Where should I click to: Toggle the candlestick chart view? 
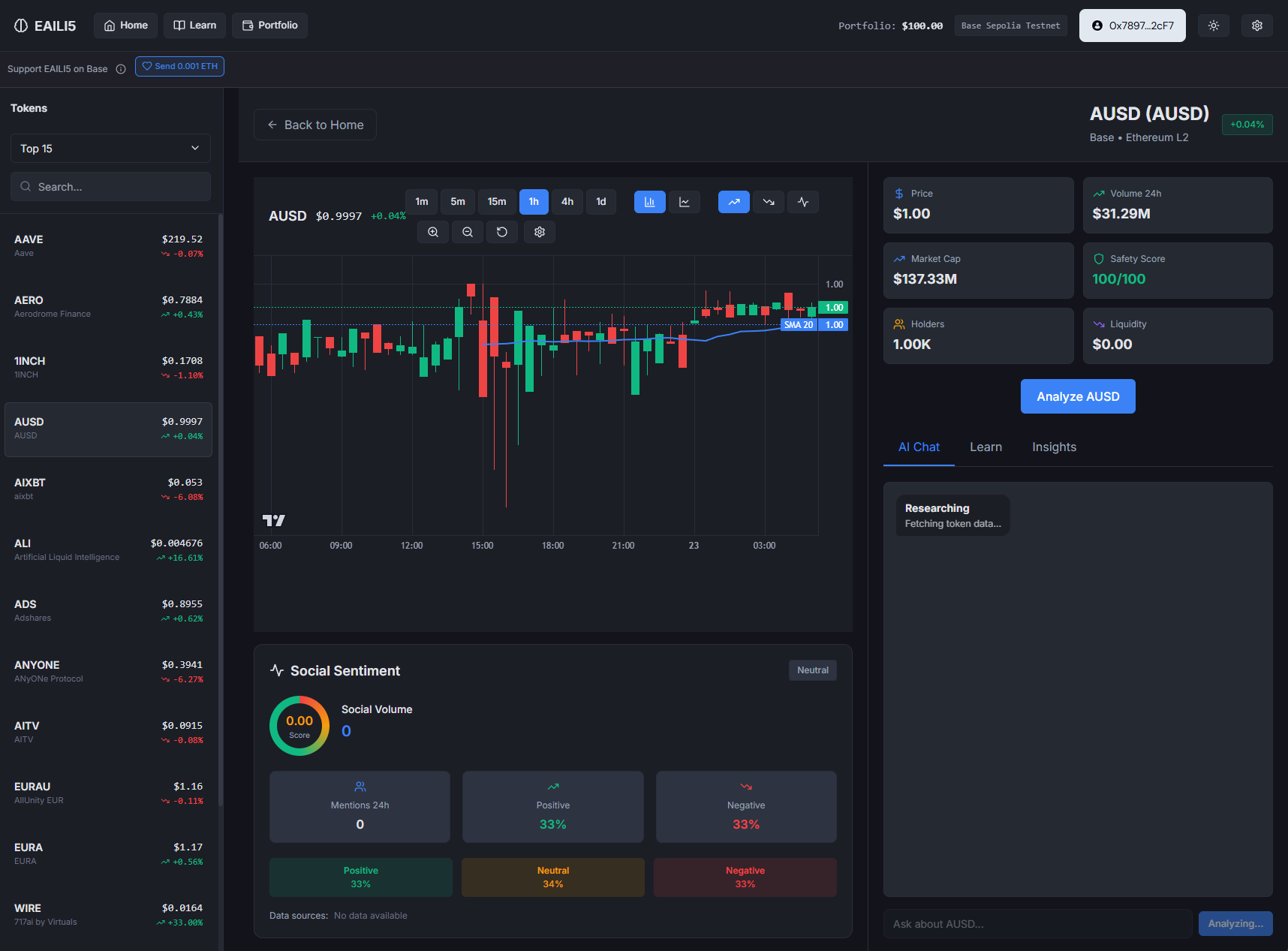(649, 202)
